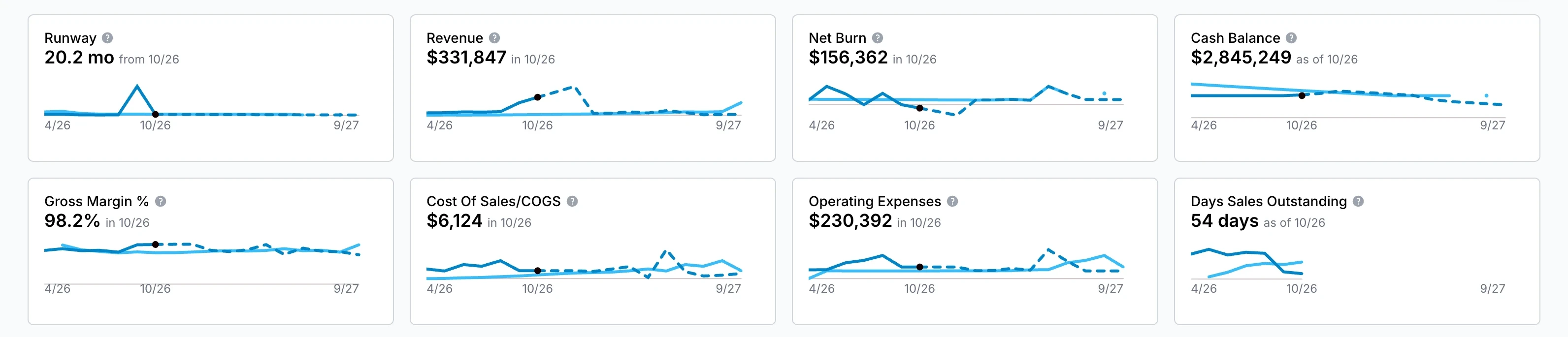Select the 10/26 marker on Gross Margin chart
Image resolution: width=1568 pixels, height=337 pixels.
pos(155,245)
